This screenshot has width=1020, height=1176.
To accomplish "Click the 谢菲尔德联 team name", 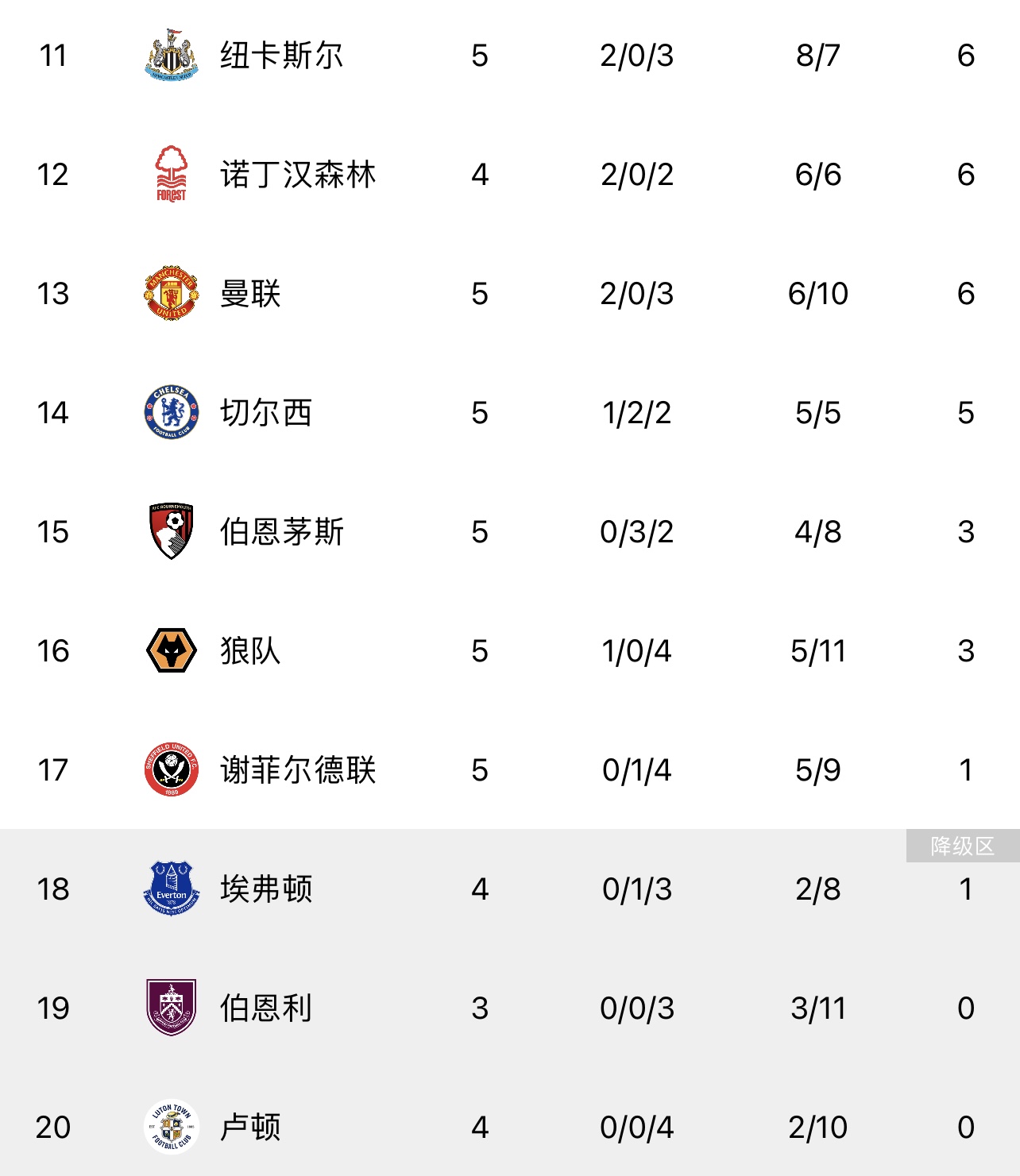I will (x=298, y=770).
